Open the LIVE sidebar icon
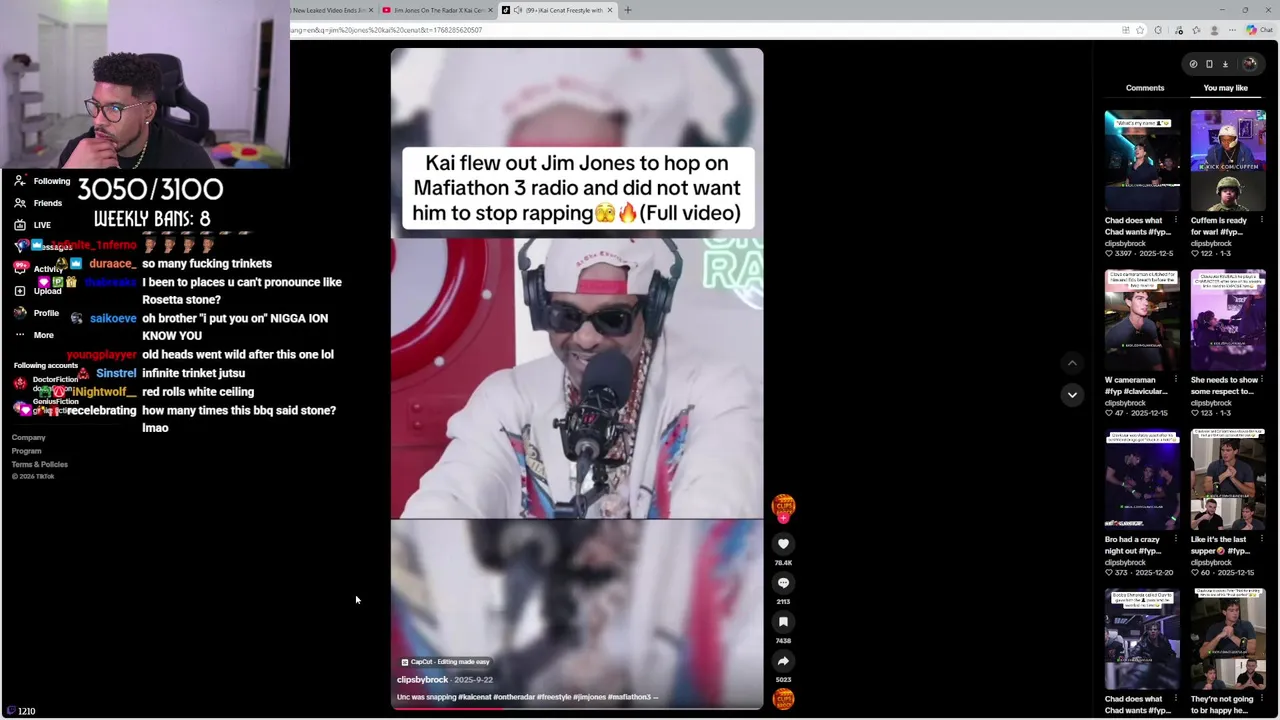Screen dimensions: 1280x720 pyautogui.click(x=20, y=225)
